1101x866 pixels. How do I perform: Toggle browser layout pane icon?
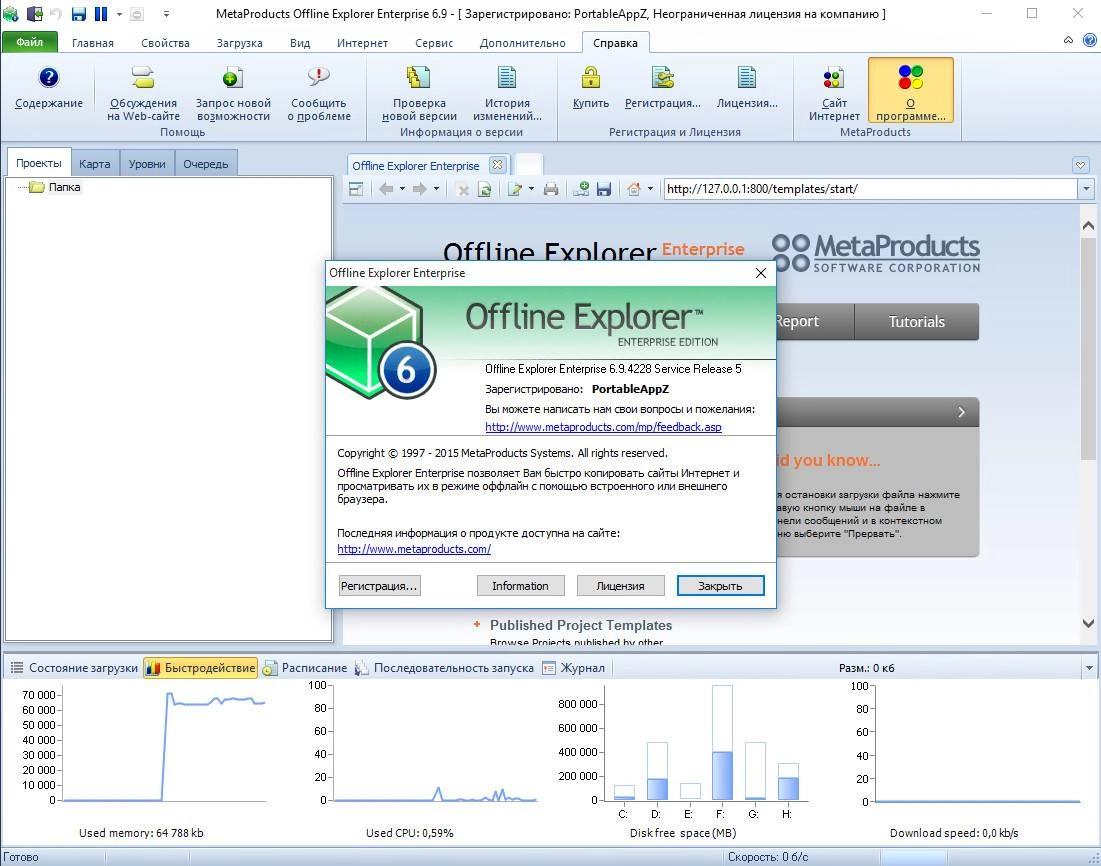[x=356, y=189]
